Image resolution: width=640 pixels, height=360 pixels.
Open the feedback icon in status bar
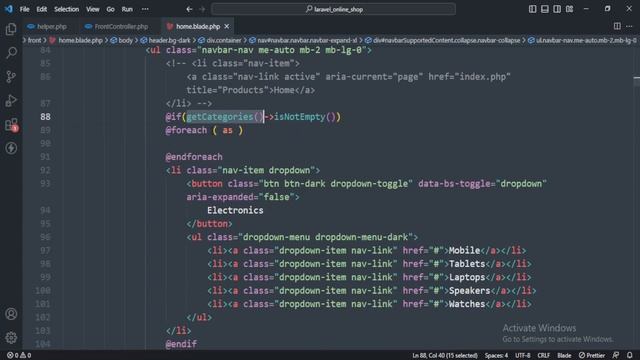pyautogui.click(x=616, y=355)
